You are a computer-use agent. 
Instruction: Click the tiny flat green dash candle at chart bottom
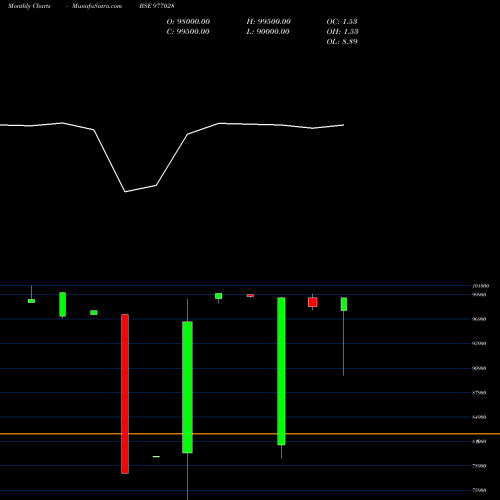tap(156, 456)
